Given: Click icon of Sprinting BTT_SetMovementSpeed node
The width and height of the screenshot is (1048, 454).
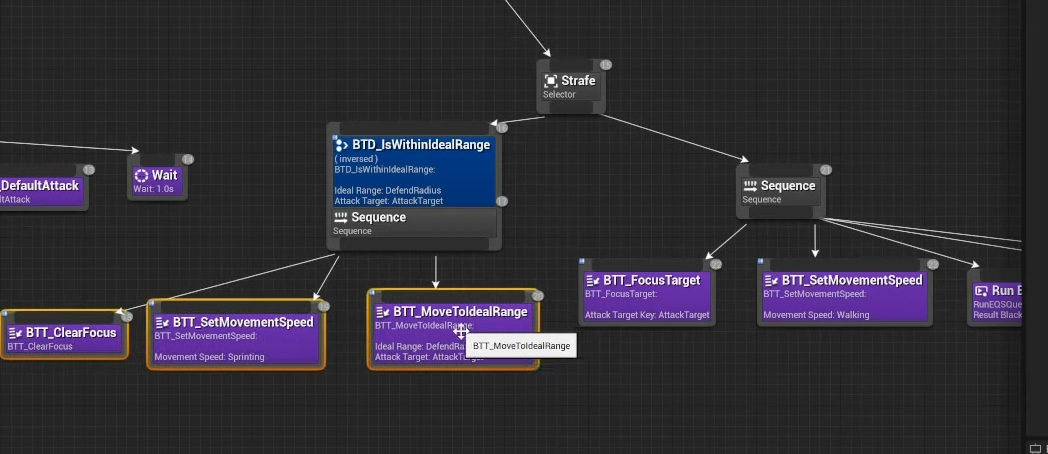Looking at the screenshot, I should [162, 322].
